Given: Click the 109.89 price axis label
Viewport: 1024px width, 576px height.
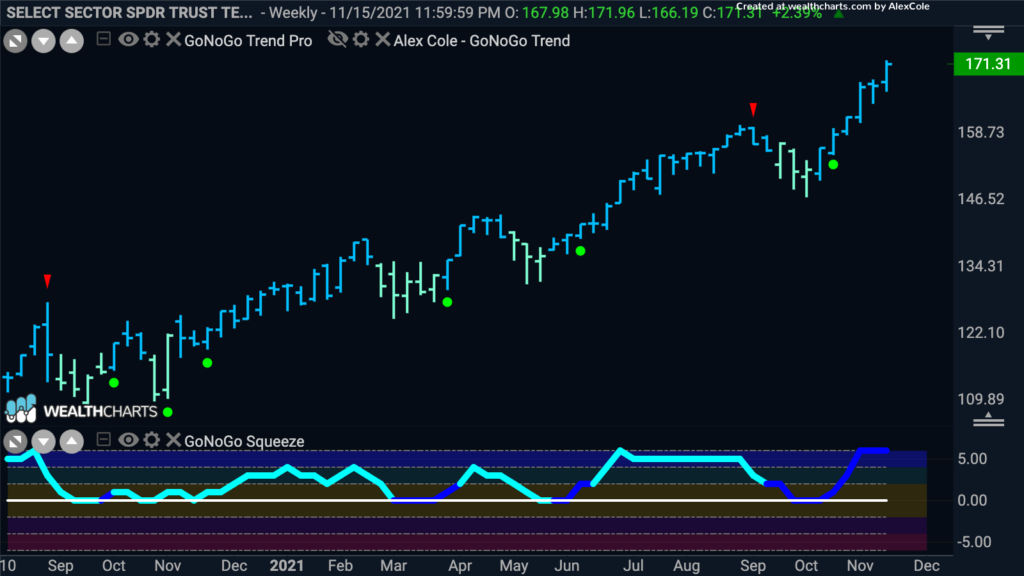Looking at the screenshot, I should [981, 400].
